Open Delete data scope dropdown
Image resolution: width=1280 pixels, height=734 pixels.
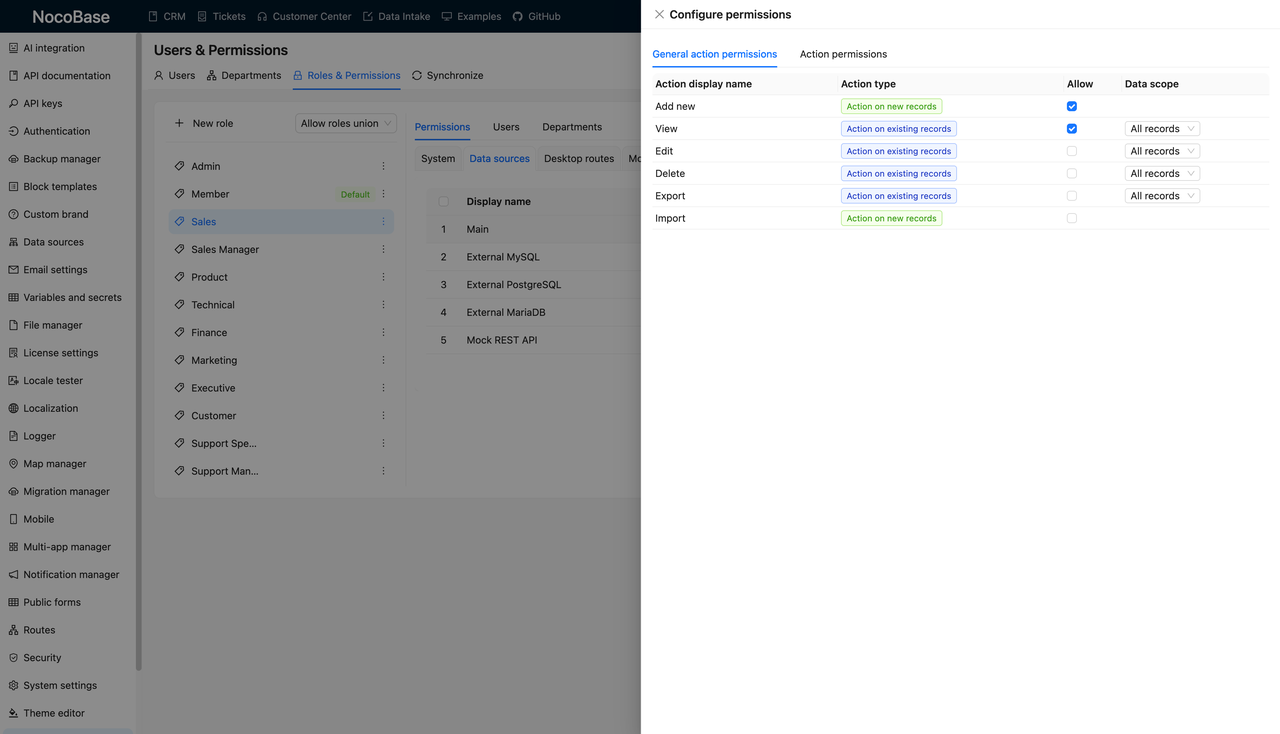(1162, 173)
